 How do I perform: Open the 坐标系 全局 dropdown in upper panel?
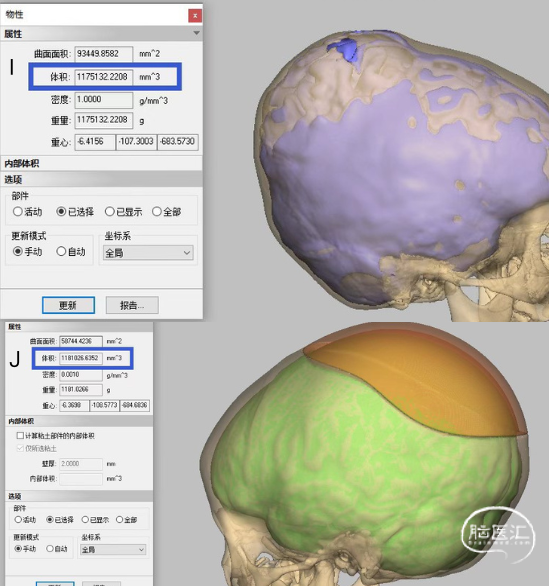pos(148,253)
